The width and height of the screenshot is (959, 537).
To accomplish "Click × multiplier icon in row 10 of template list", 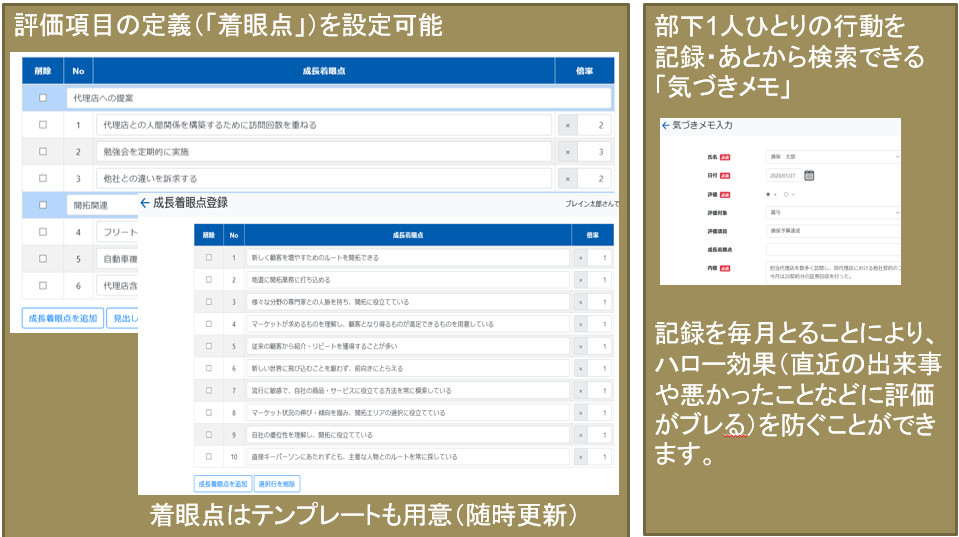I will [581, 456].
